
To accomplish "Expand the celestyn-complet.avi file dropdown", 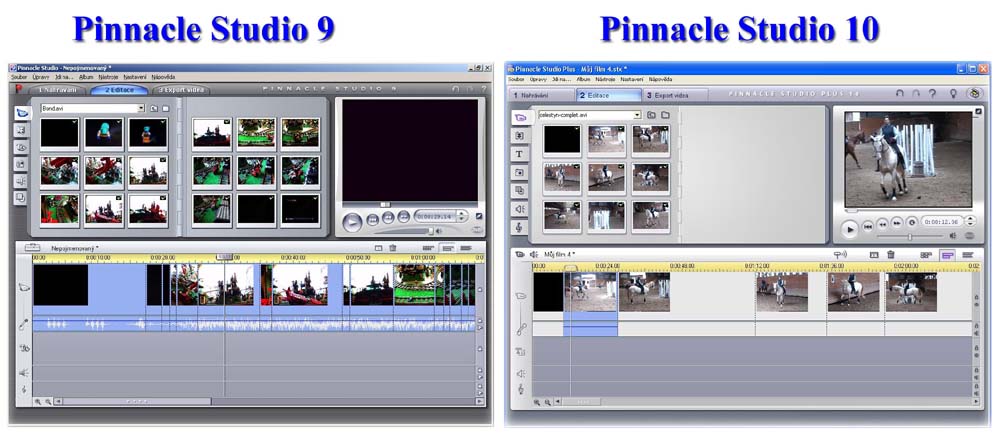I will pyautogui.click(x=636, y=115).
